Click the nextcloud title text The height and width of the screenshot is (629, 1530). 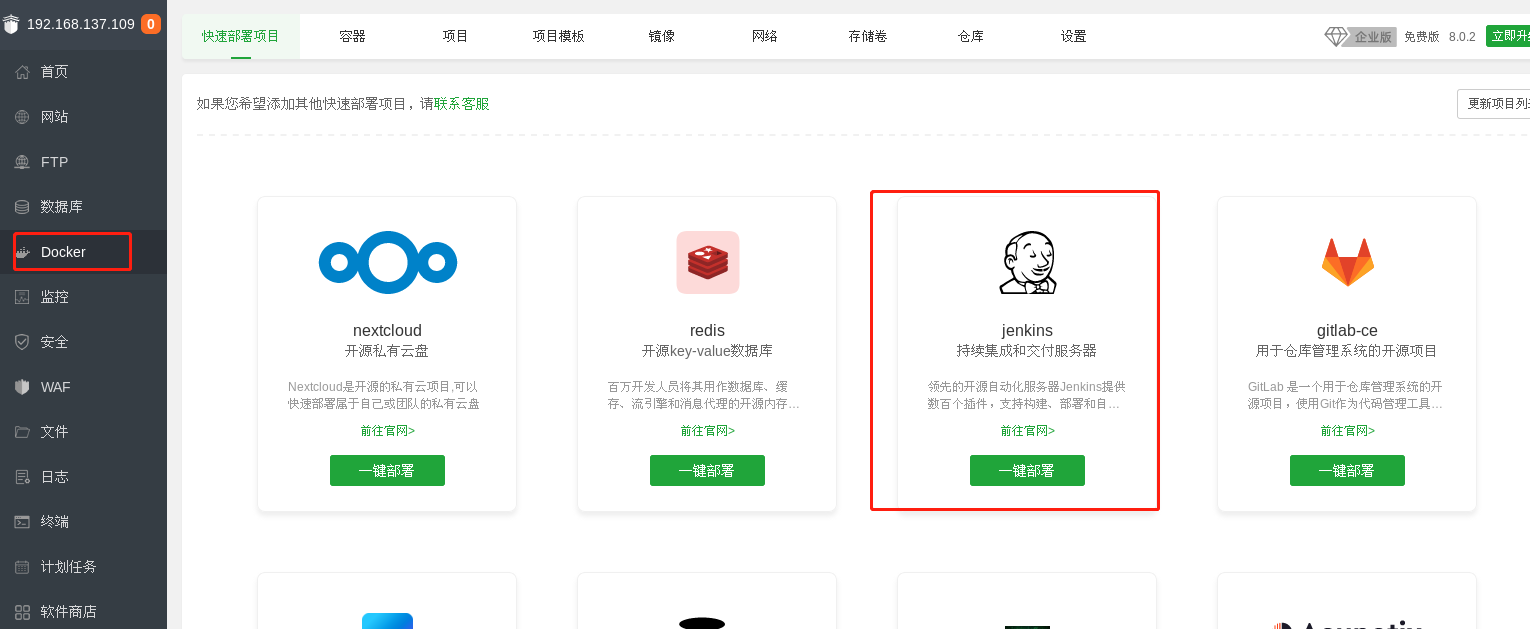pyautogui.click(x=387, y=331)
